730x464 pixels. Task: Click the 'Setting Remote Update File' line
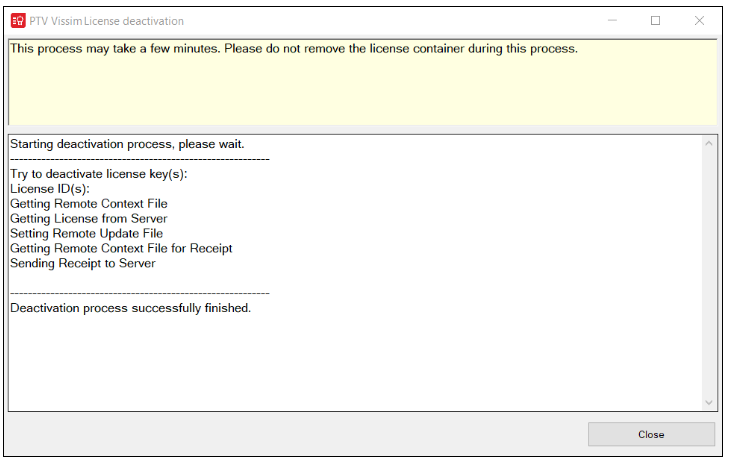87,234
